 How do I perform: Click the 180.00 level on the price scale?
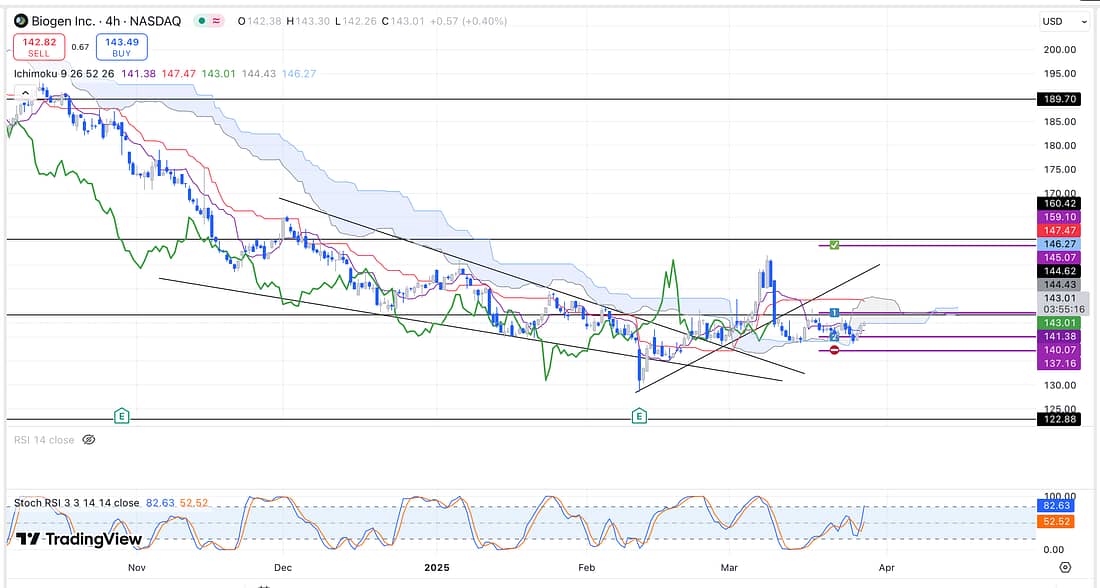1059,146
